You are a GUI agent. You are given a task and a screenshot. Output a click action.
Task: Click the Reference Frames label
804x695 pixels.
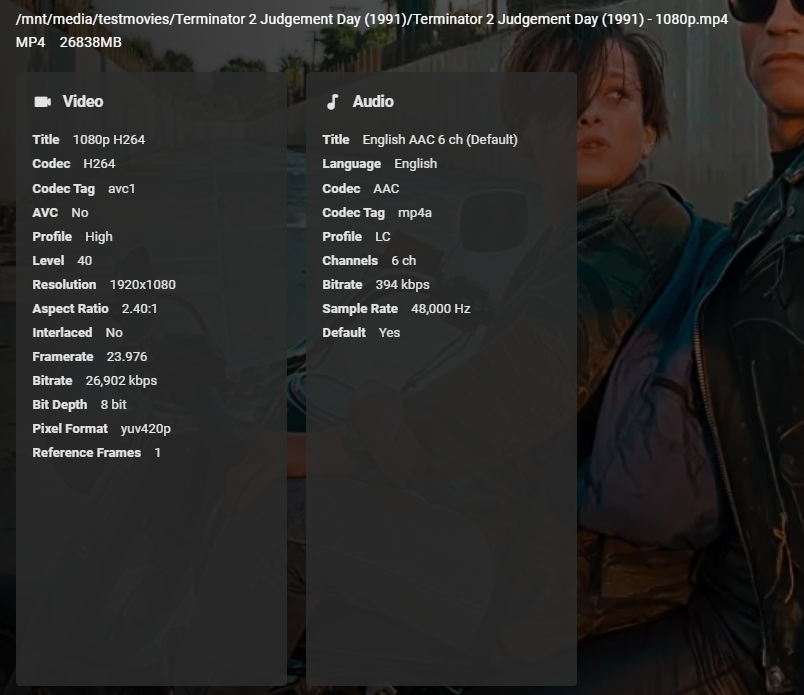coord(87,453)
